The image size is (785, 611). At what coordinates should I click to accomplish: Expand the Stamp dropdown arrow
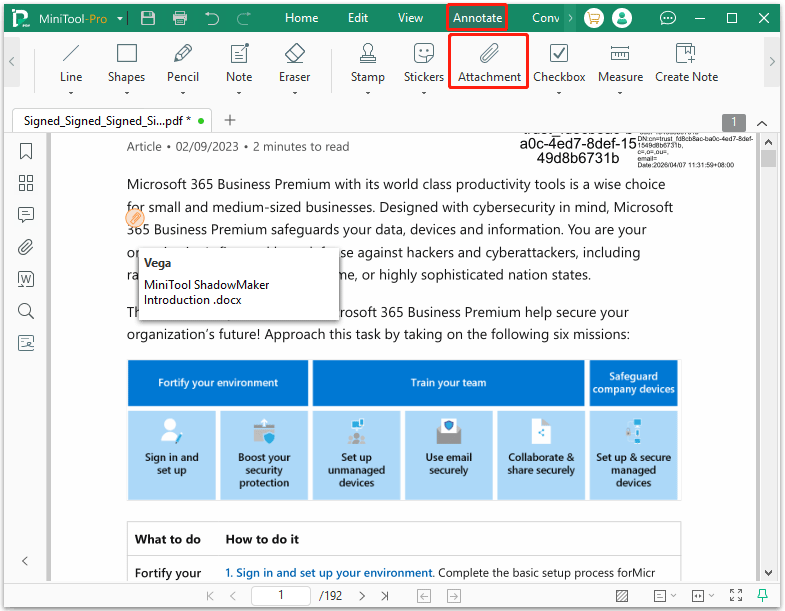click(x=368, y=93)
